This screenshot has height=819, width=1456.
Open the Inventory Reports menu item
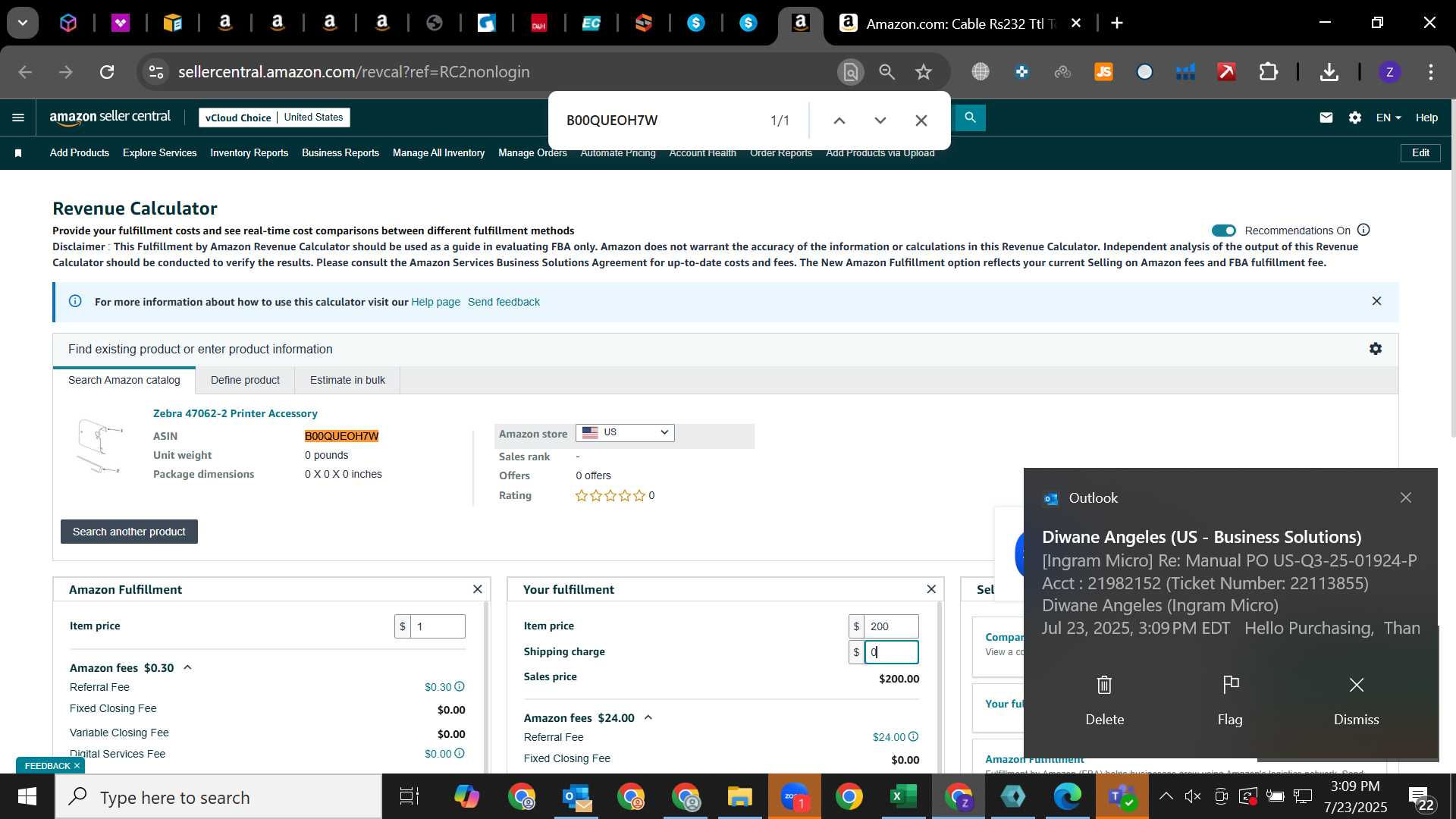(x=249, y=152)
